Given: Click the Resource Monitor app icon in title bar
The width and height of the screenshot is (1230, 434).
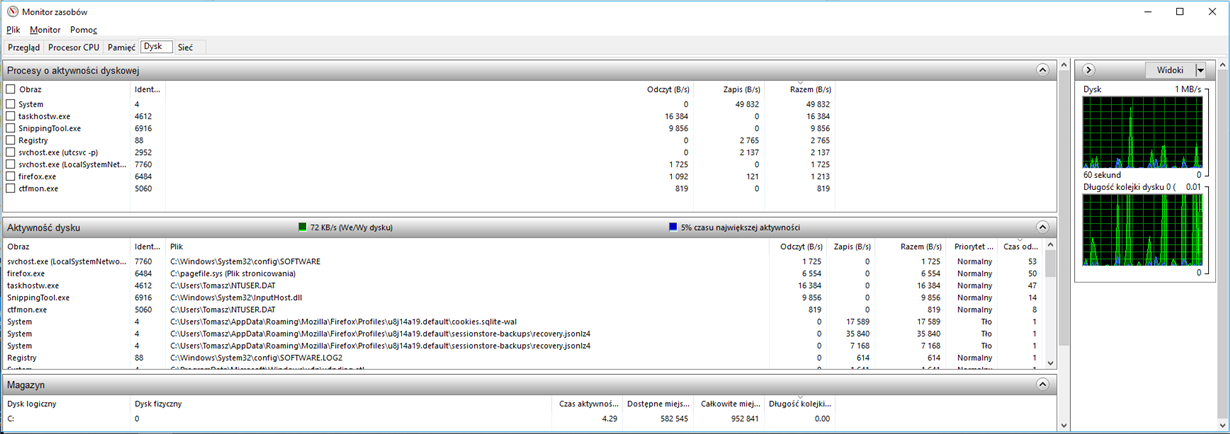Looking at the screenshot, I should [11, 11].
